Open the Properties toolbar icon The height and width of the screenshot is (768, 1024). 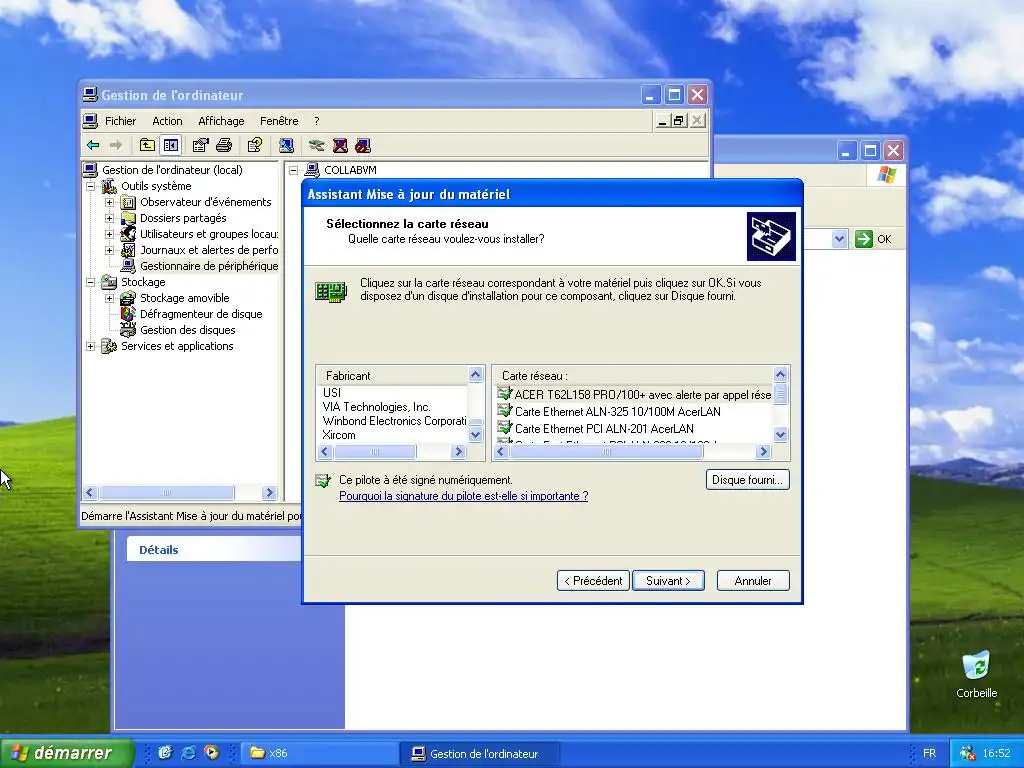(200, 145)
